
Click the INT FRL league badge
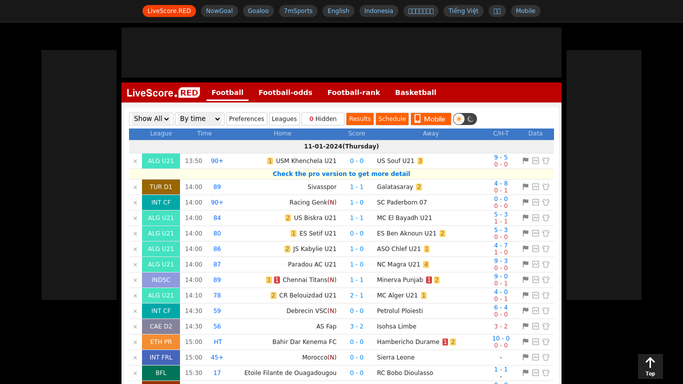point(161,357)
